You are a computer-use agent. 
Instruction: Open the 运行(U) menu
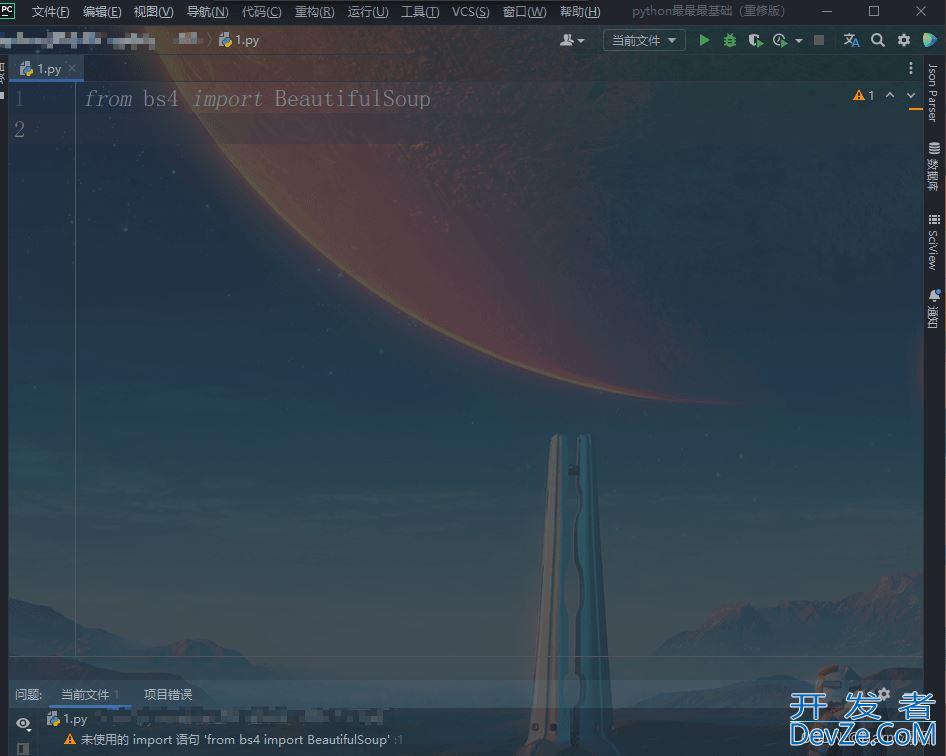click(367, 11)
